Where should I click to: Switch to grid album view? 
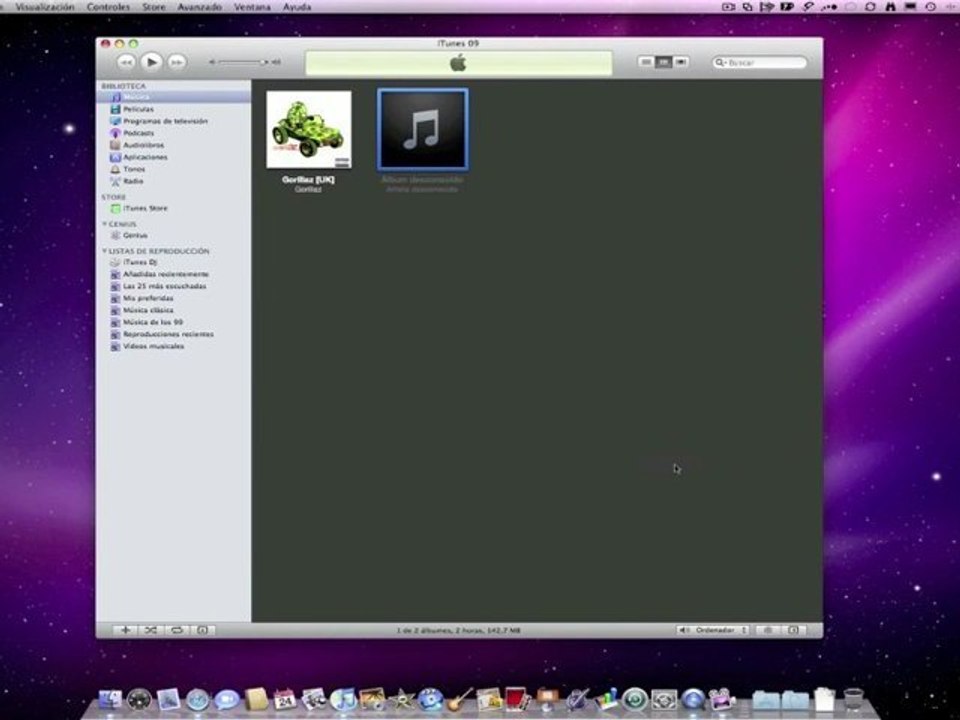(x=663, y=62)
